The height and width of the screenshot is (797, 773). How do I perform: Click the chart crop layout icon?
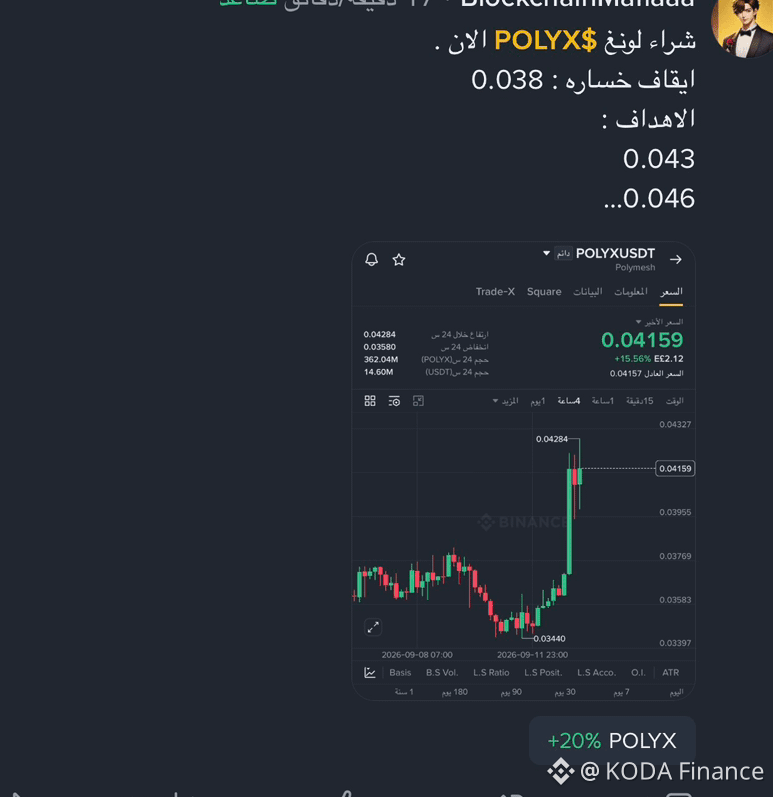click(418, 401)
